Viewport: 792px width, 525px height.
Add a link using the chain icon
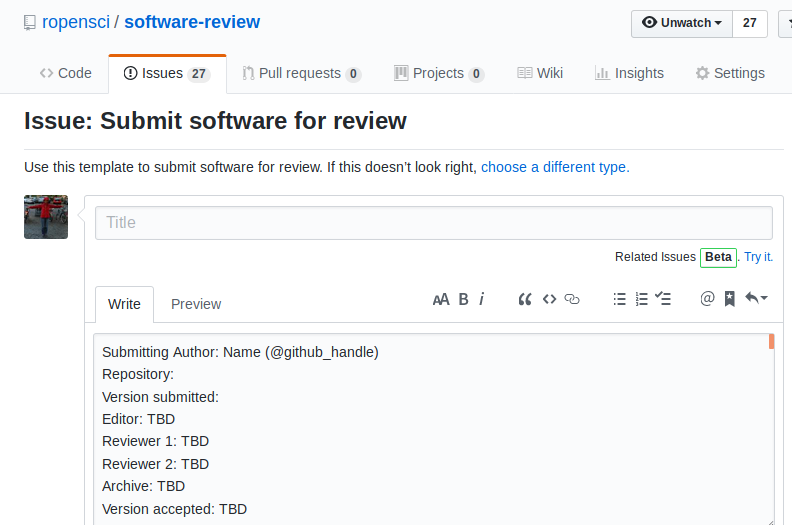pyautogui.click(x=572, y=299)
